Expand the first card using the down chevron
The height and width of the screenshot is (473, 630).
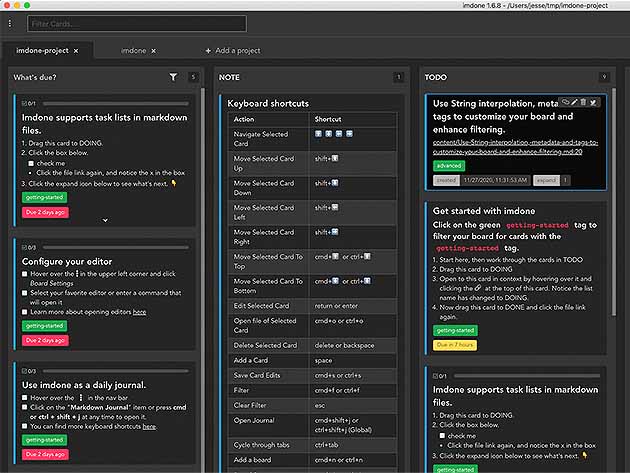[105, 219]
